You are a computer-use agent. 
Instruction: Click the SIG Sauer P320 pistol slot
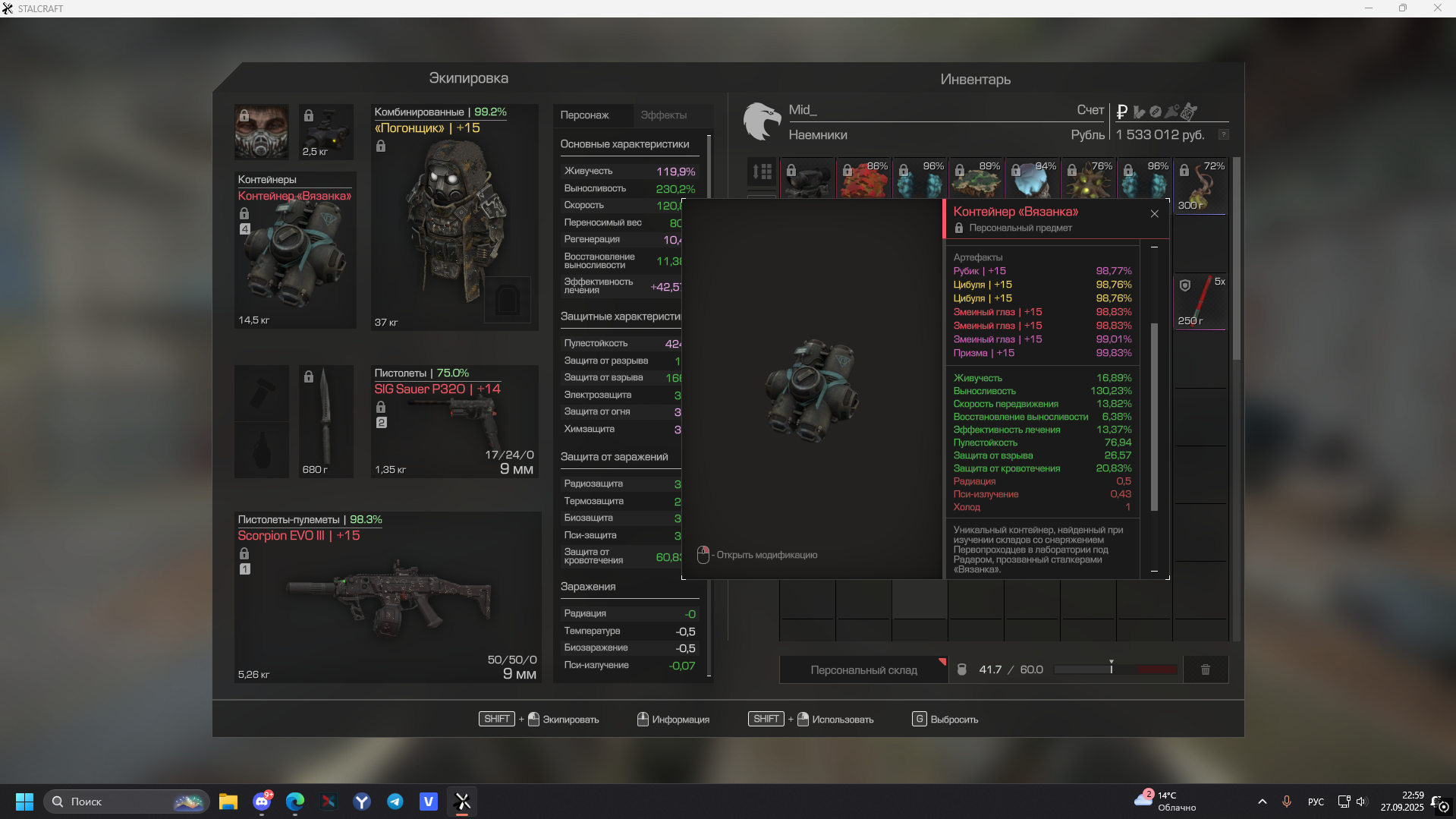point(454,422)
